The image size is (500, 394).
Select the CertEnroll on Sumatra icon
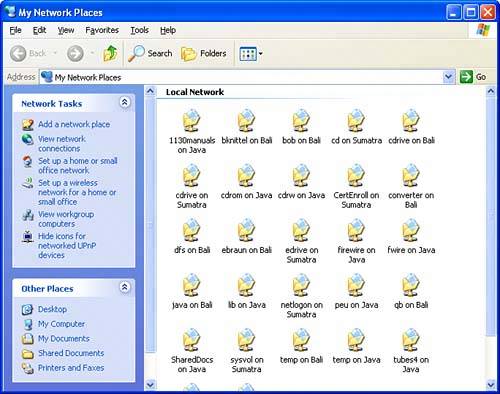[x=356, y=176]
